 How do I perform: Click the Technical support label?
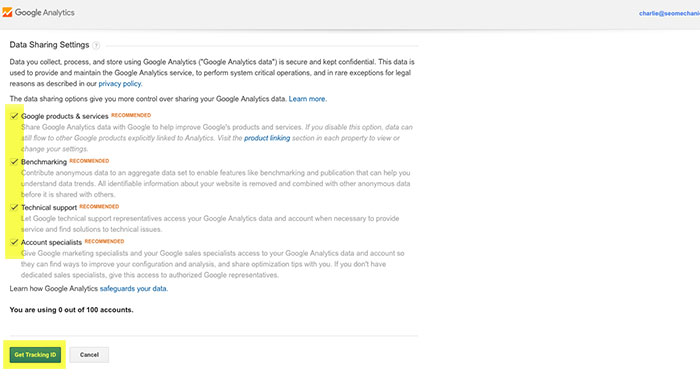click(x=49, y=207)
